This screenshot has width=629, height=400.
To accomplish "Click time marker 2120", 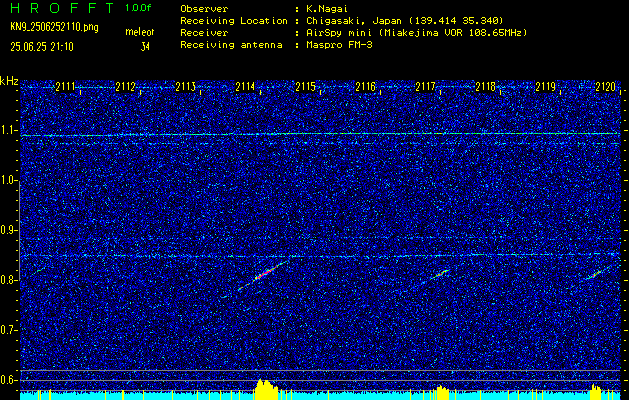I will pyautogui.click(x=605, y=86).
